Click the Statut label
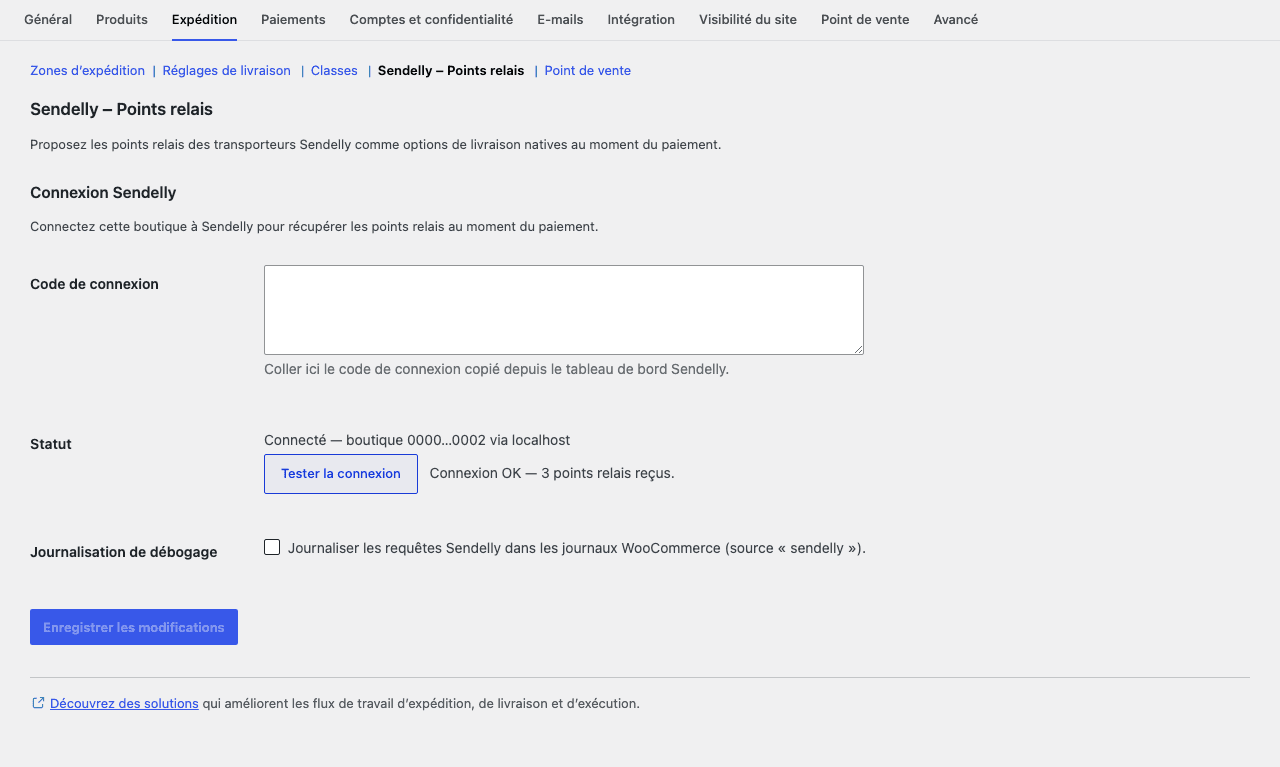Screen dimensions: 1280x767 (x=51, y=444)
